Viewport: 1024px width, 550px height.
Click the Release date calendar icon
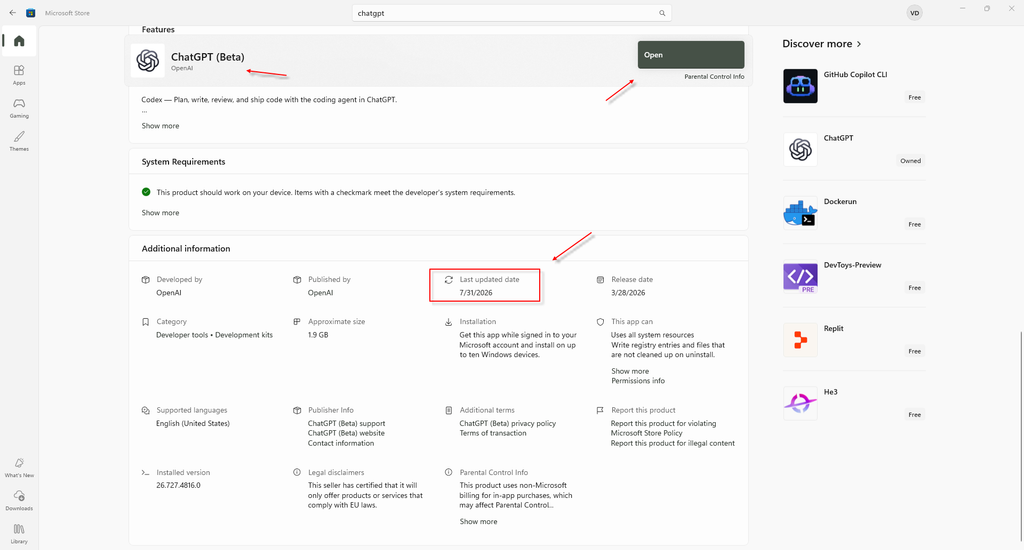(600, 280)
